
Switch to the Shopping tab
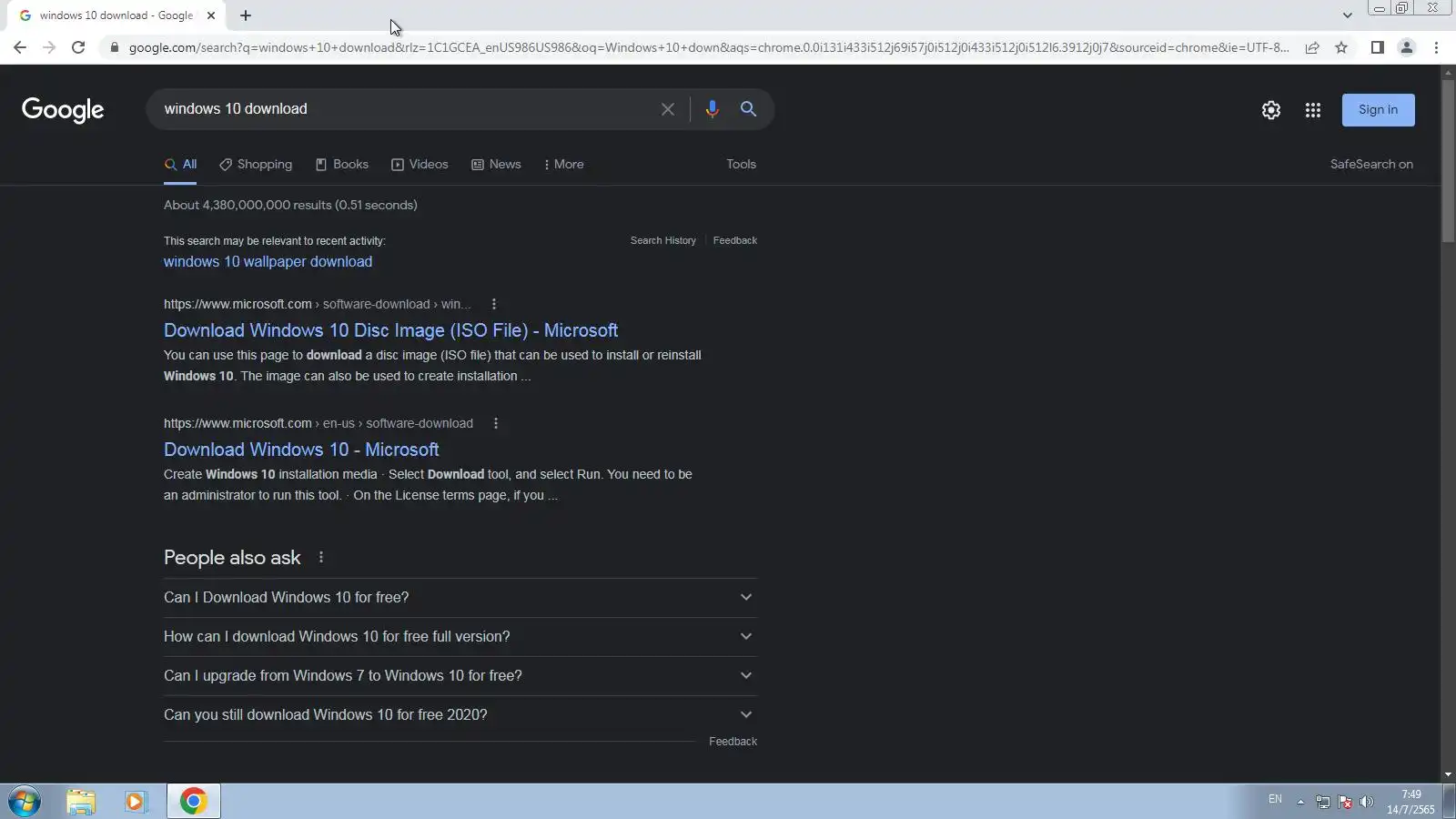coord(256,165)
